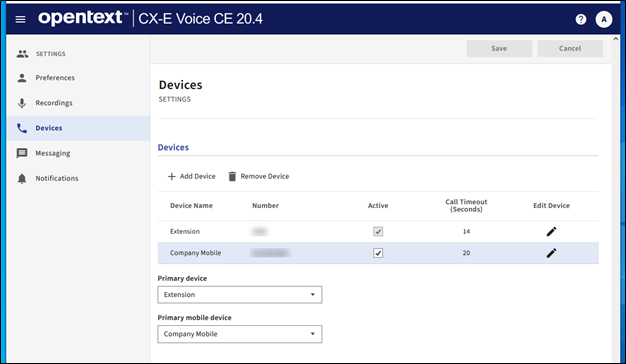Viewport: 626px width, 364px height.
Task: Go to Preferences in the sidebar
Action: 55,78
